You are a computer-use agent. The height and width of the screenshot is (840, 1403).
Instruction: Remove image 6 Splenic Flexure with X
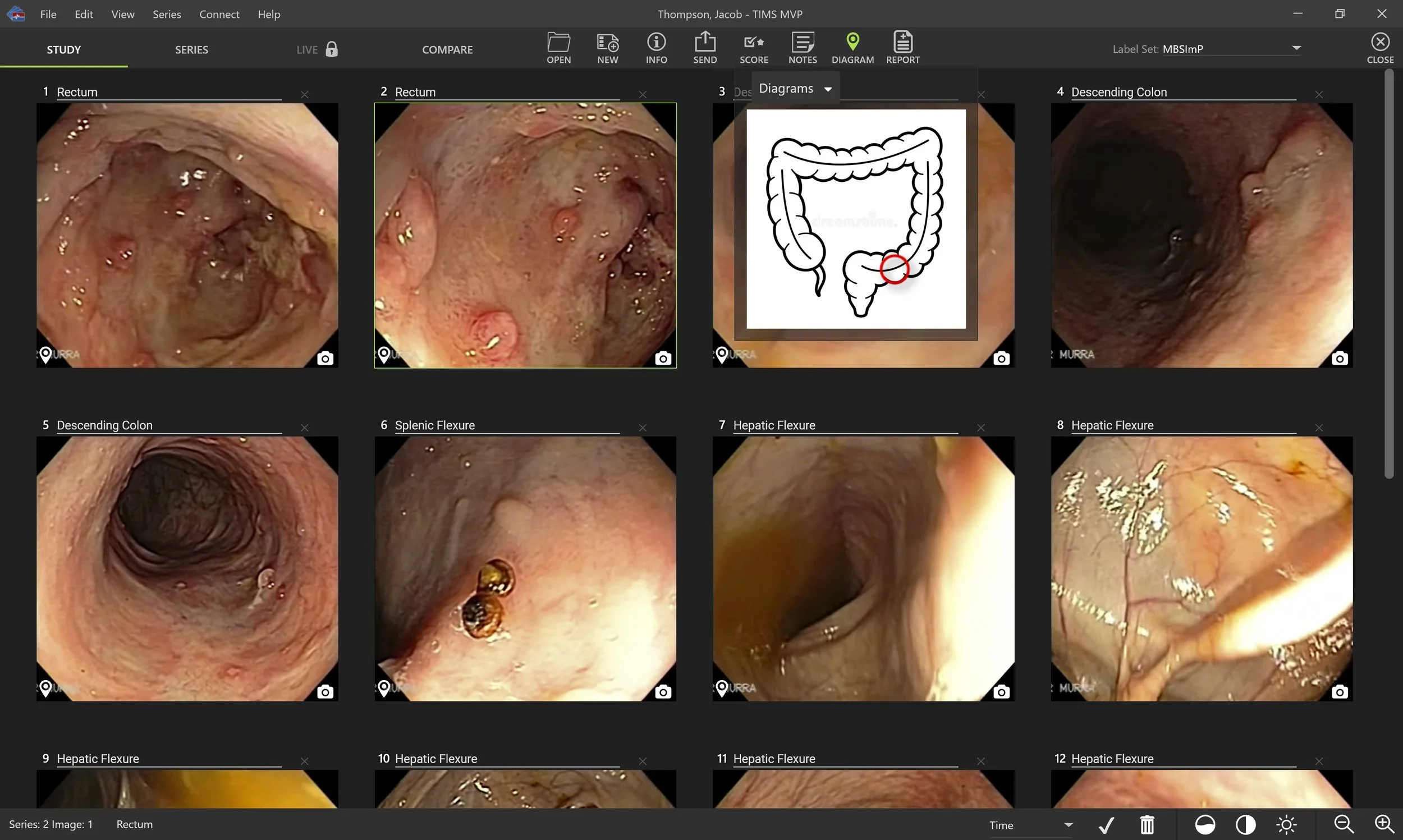pyautogui.click(x=643, y=428)
